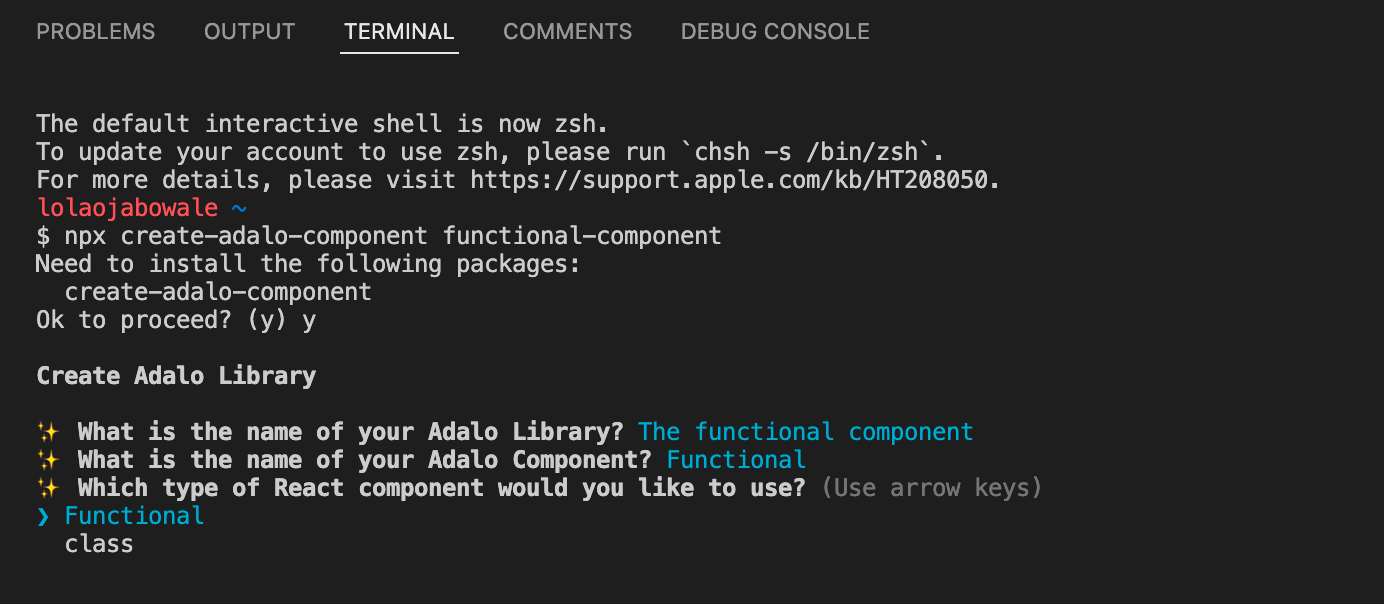1384x604 pixels.
Task: Show the DEBUG CONSOLE tab
Action: pyautogui.click(x=775, y=32)
